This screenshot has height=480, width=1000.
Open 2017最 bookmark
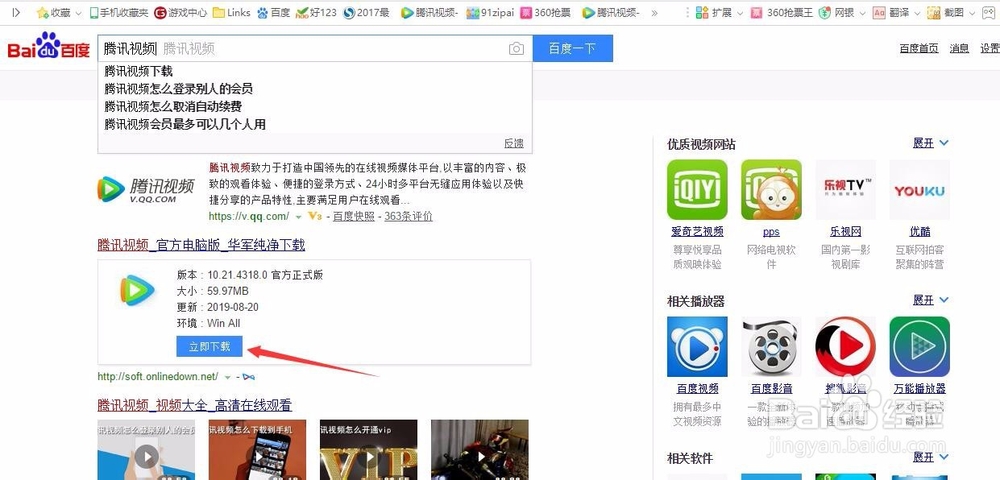coord(366,12)
